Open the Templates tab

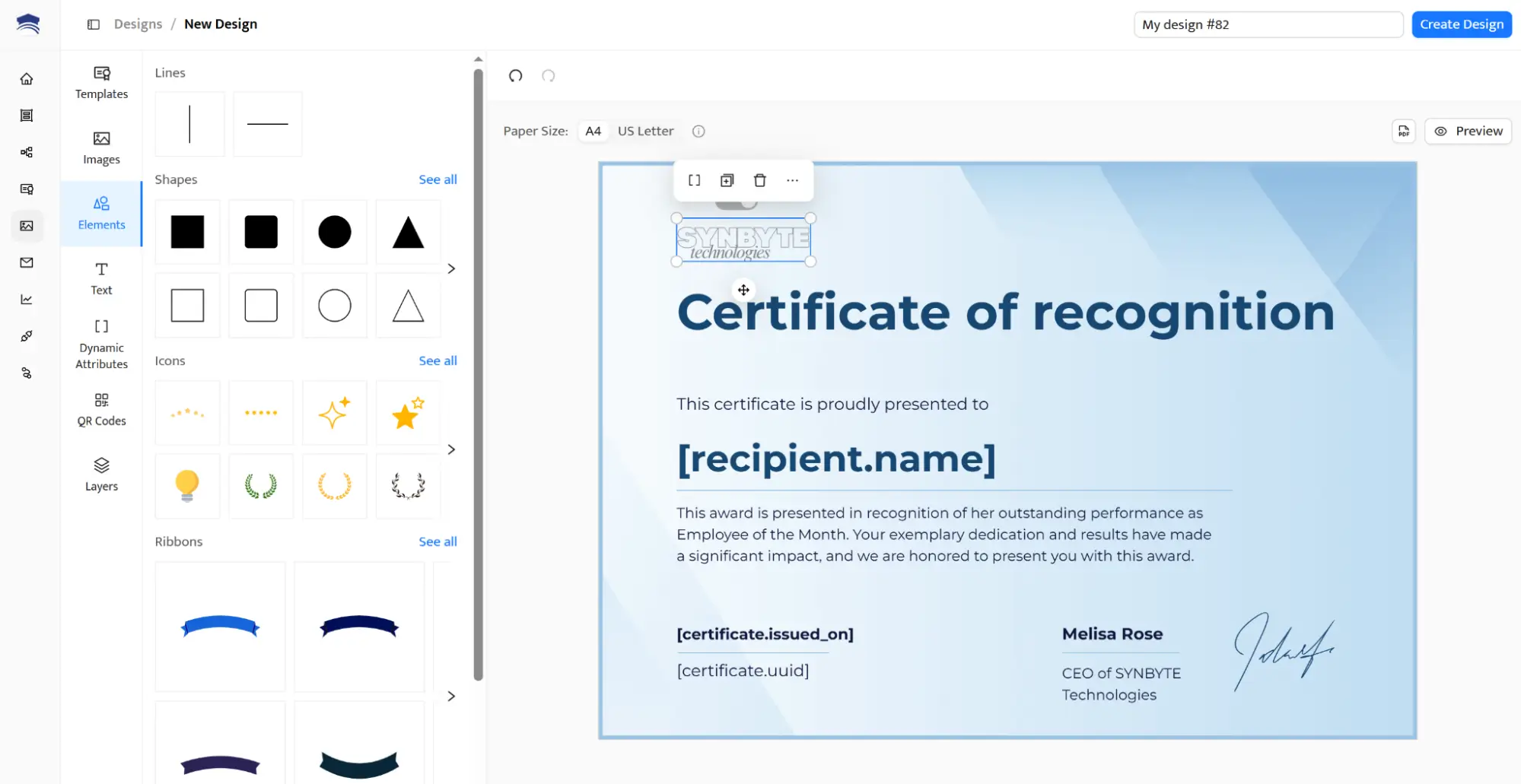click(100, 83)
